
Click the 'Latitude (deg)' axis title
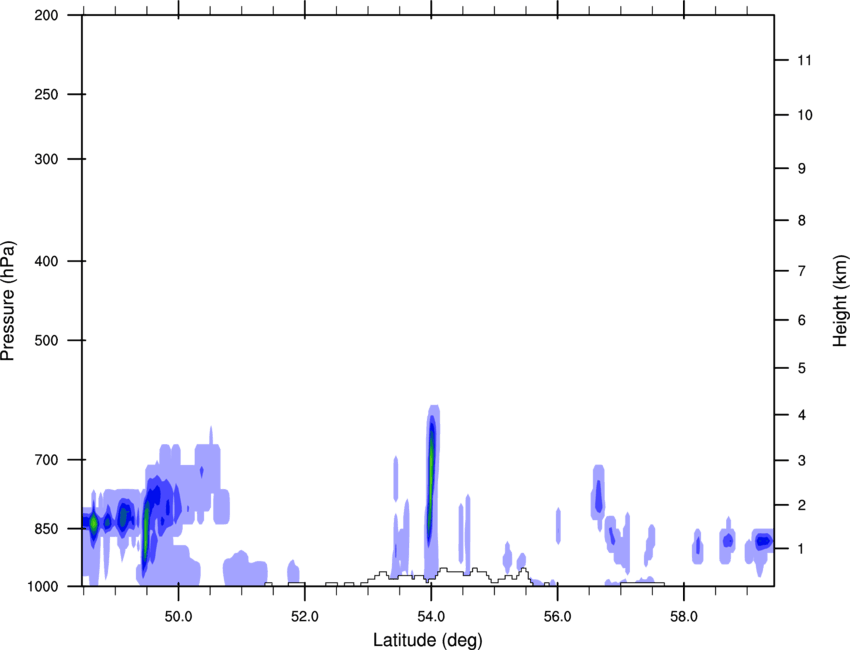427,640
